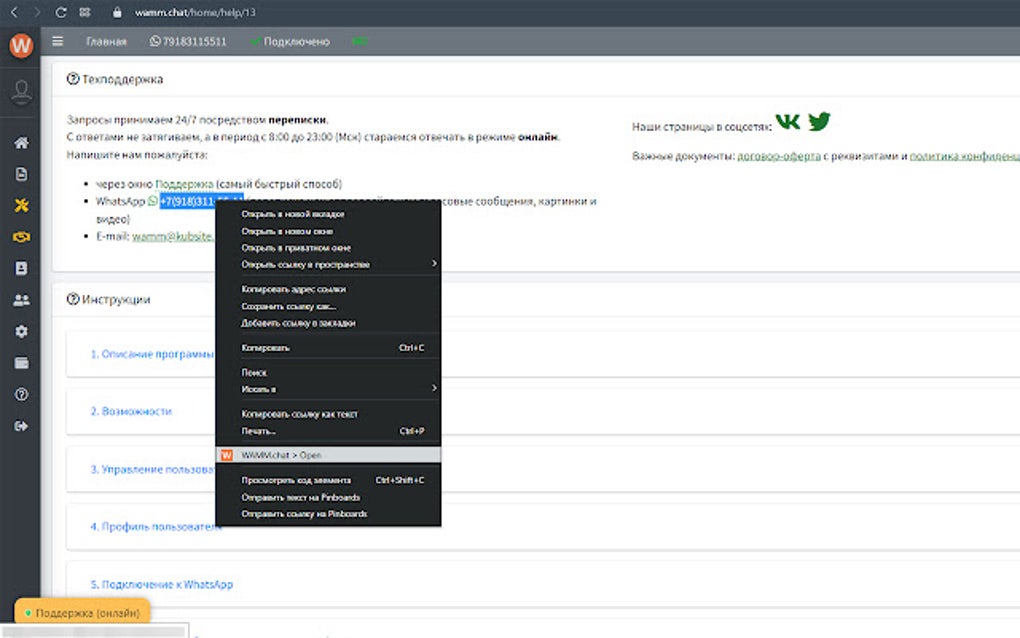Open instruction 1. Описание программы

pyautogui.click(x=152, y=354)
